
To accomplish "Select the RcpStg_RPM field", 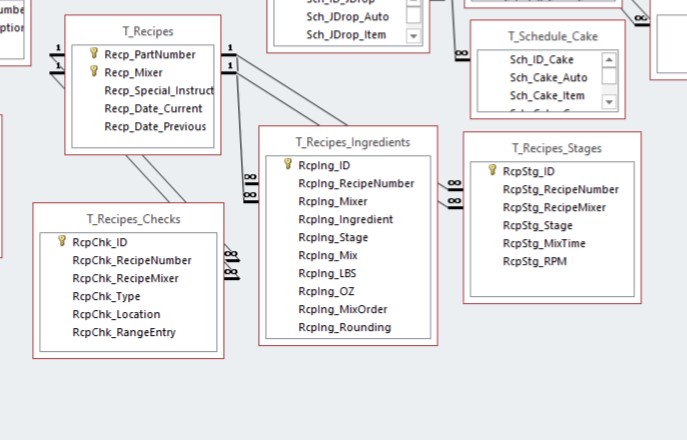I will [535, 262].
